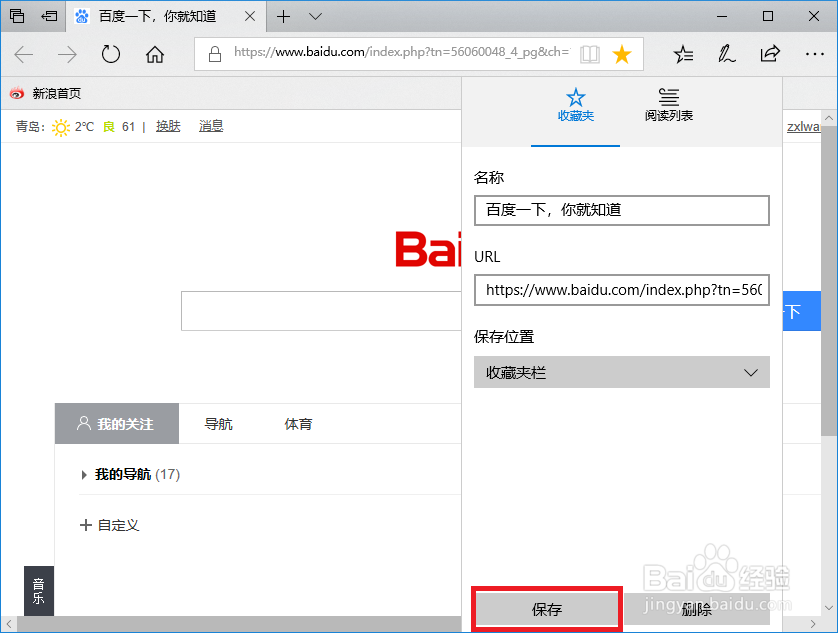Switch to the 阅读列表 tab
This screenshot has height=633, width=838.
[669, 106]
